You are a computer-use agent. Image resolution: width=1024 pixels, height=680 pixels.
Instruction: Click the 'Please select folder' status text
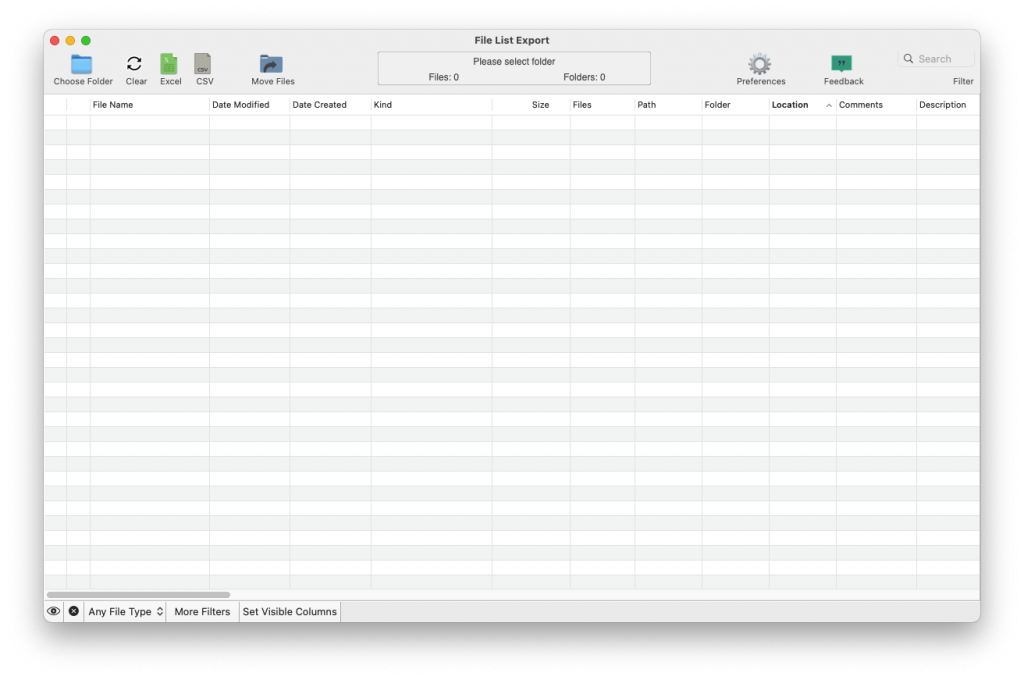coord(514,61)
